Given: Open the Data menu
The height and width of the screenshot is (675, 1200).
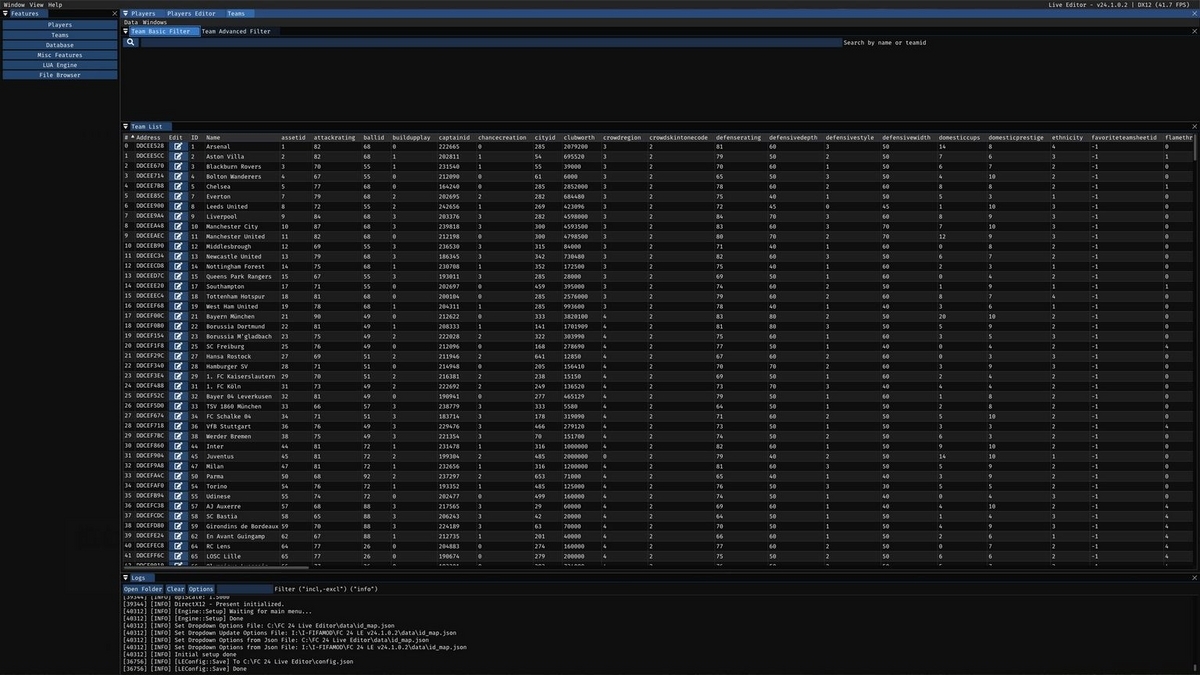Looking at the screenshot, I should point(131,22).
